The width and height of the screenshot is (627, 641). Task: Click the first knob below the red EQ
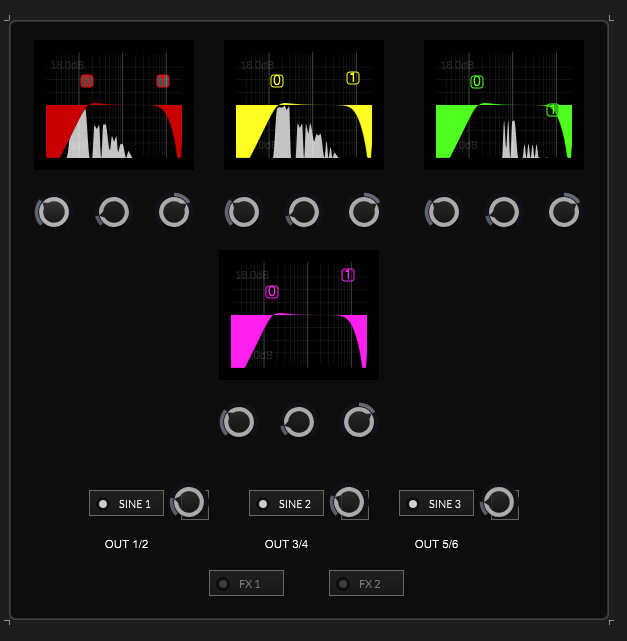[54, 212]
